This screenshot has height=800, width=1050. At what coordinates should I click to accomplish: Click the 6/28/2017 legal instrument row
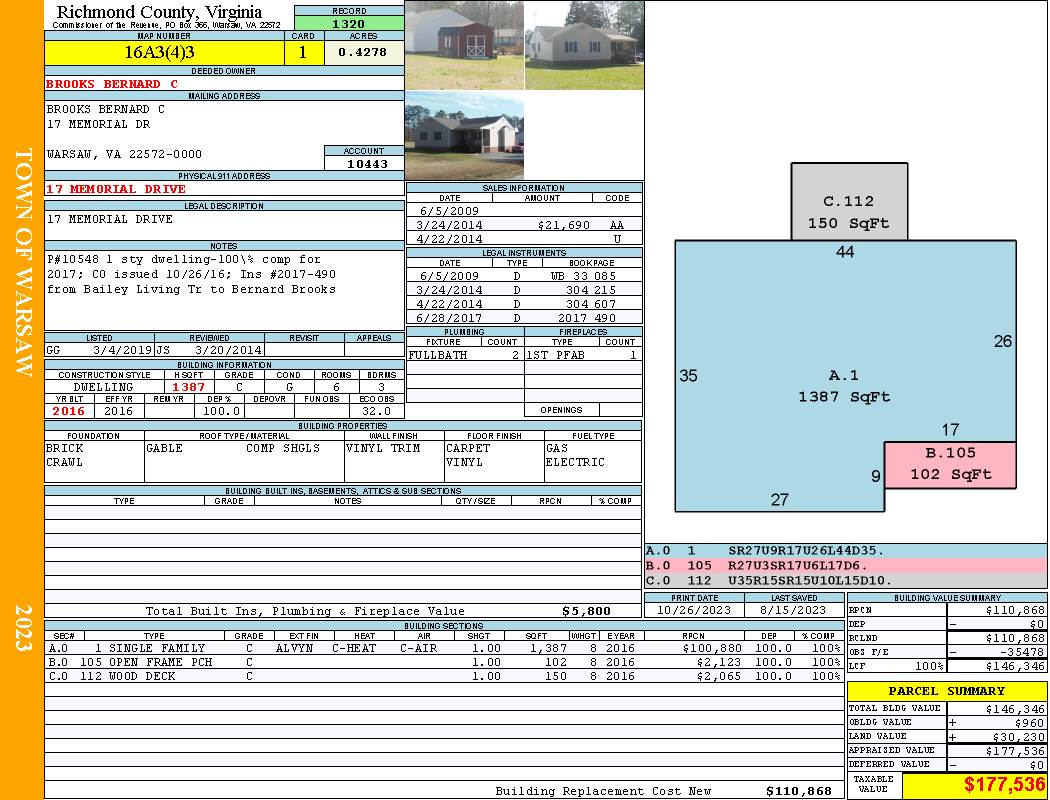[x=524, y=318]
